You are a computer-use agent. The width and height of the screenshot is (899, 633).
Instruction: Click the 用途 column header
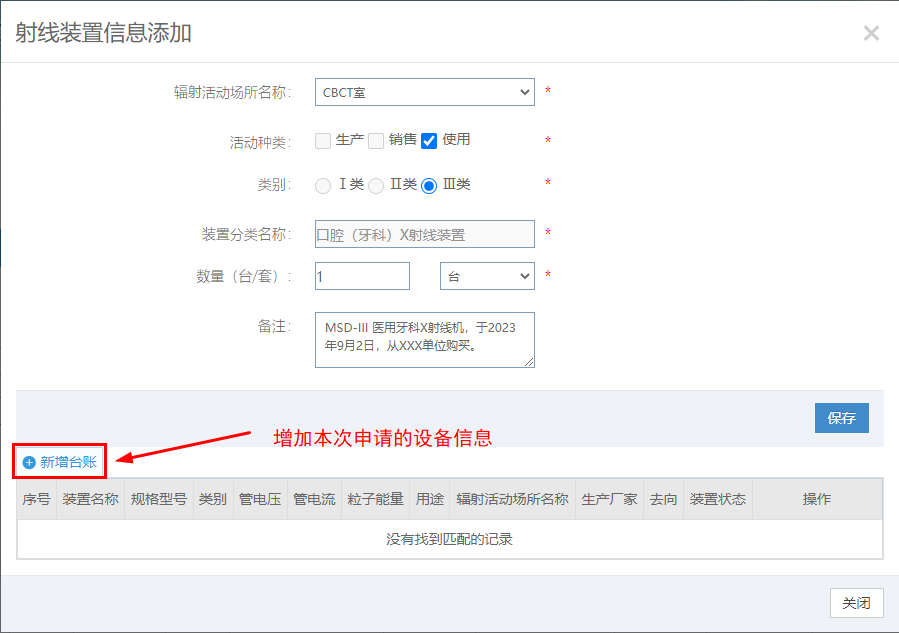[x=430, y=499]
